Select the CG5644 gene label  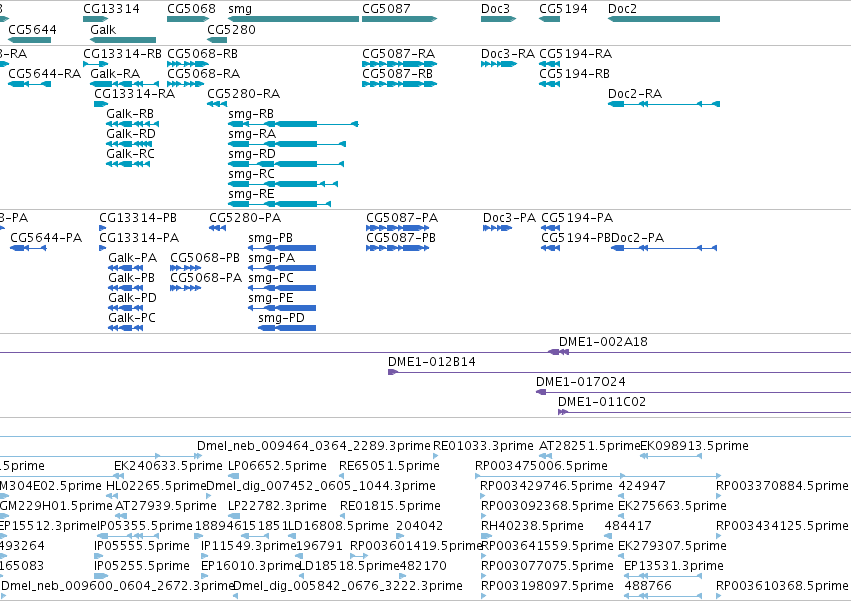pos(32,29)
